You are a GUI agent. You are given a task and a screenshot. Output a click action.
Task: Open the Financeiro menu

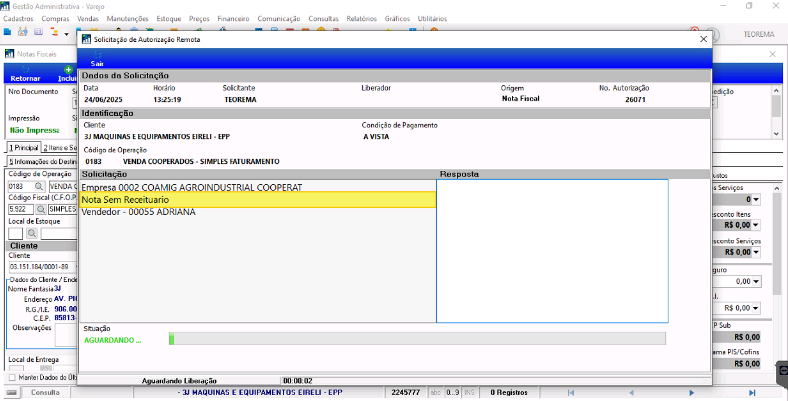click(233, 19)
